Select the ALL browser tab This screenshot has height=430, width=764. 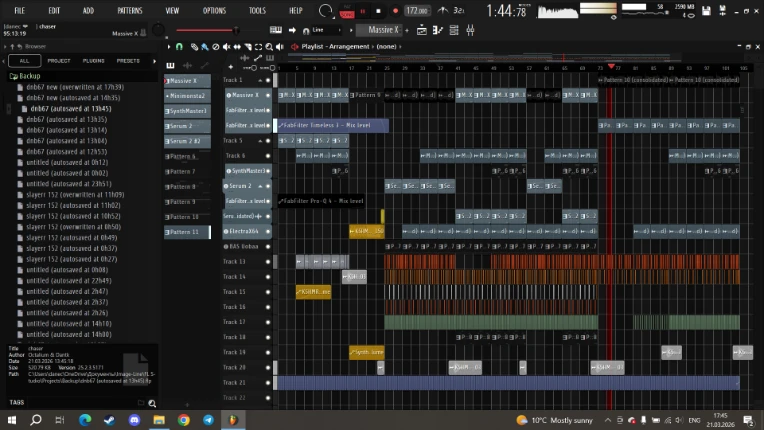coord(24,61)
